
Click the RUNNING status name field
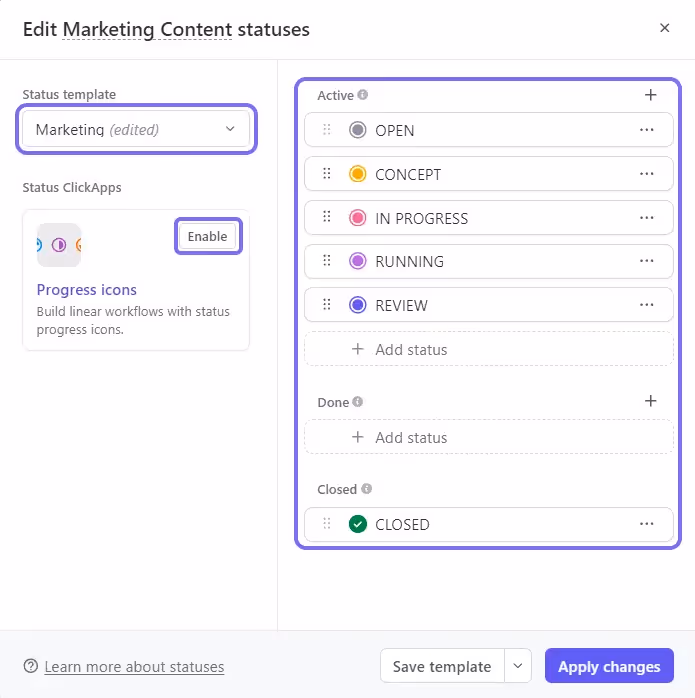click(409, 262)
